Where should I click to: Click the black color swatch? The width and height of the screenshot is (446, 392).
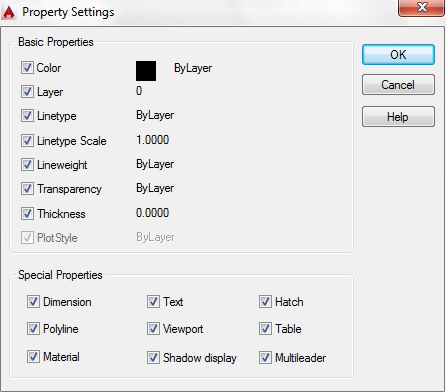146,71
